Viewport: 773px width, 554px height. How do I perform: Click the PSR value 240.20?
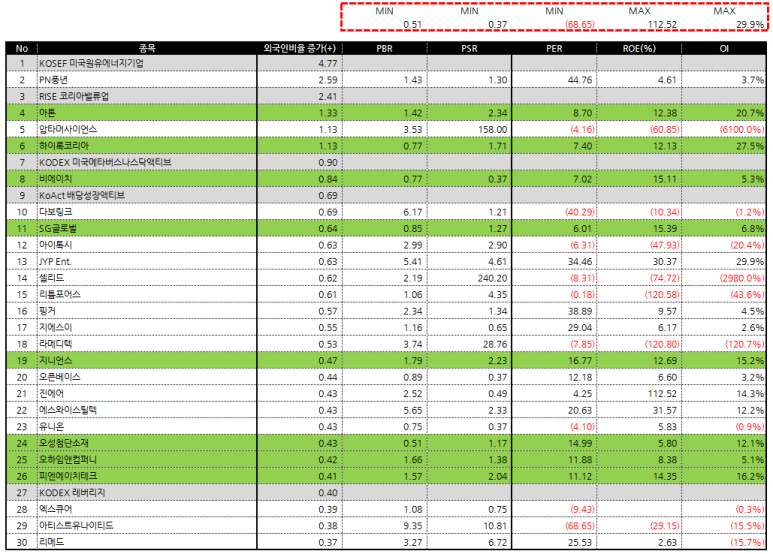click(492, 278)
